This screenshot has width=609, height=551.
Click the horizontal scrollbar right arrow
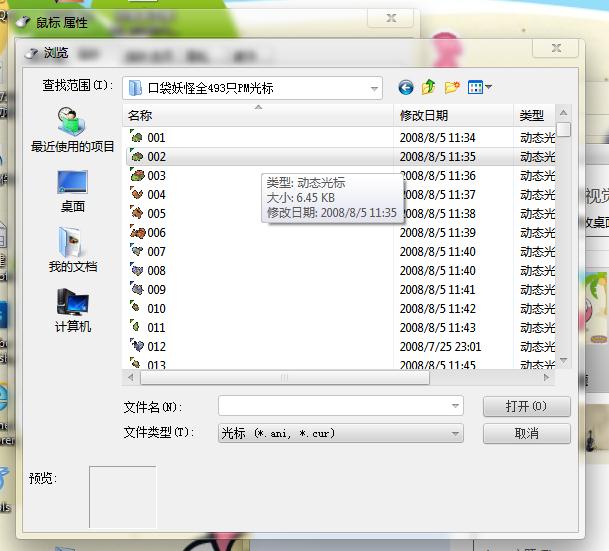[x=546, y=377]
